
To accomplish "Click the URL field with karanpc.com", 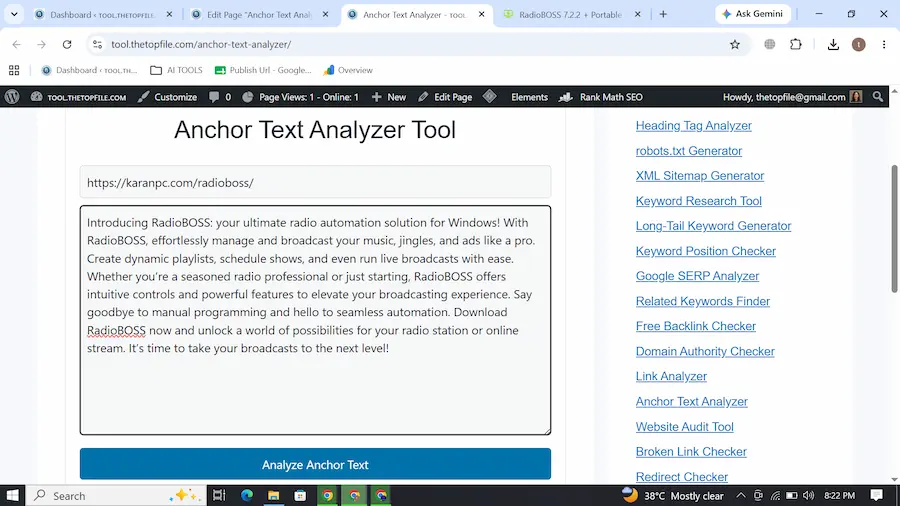I will point(315,182).
